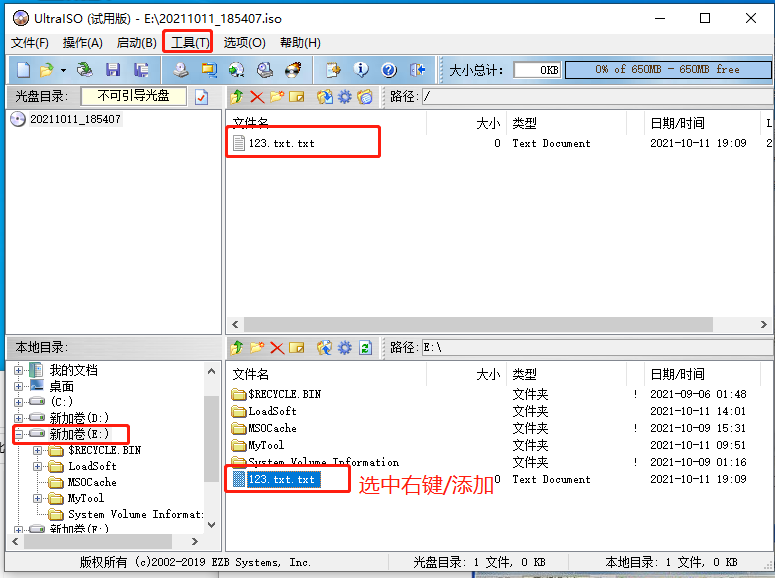The height and width of the screenshot is (578, 775).
Task: Click the image properties checkmark icon
Action: 202,97
